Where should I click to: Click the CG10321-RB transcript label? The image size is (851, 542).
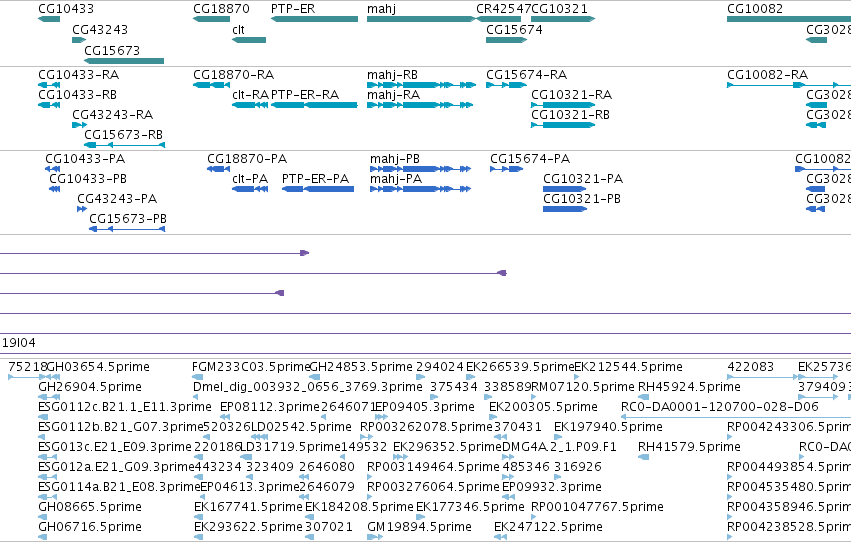coord(570,114)
